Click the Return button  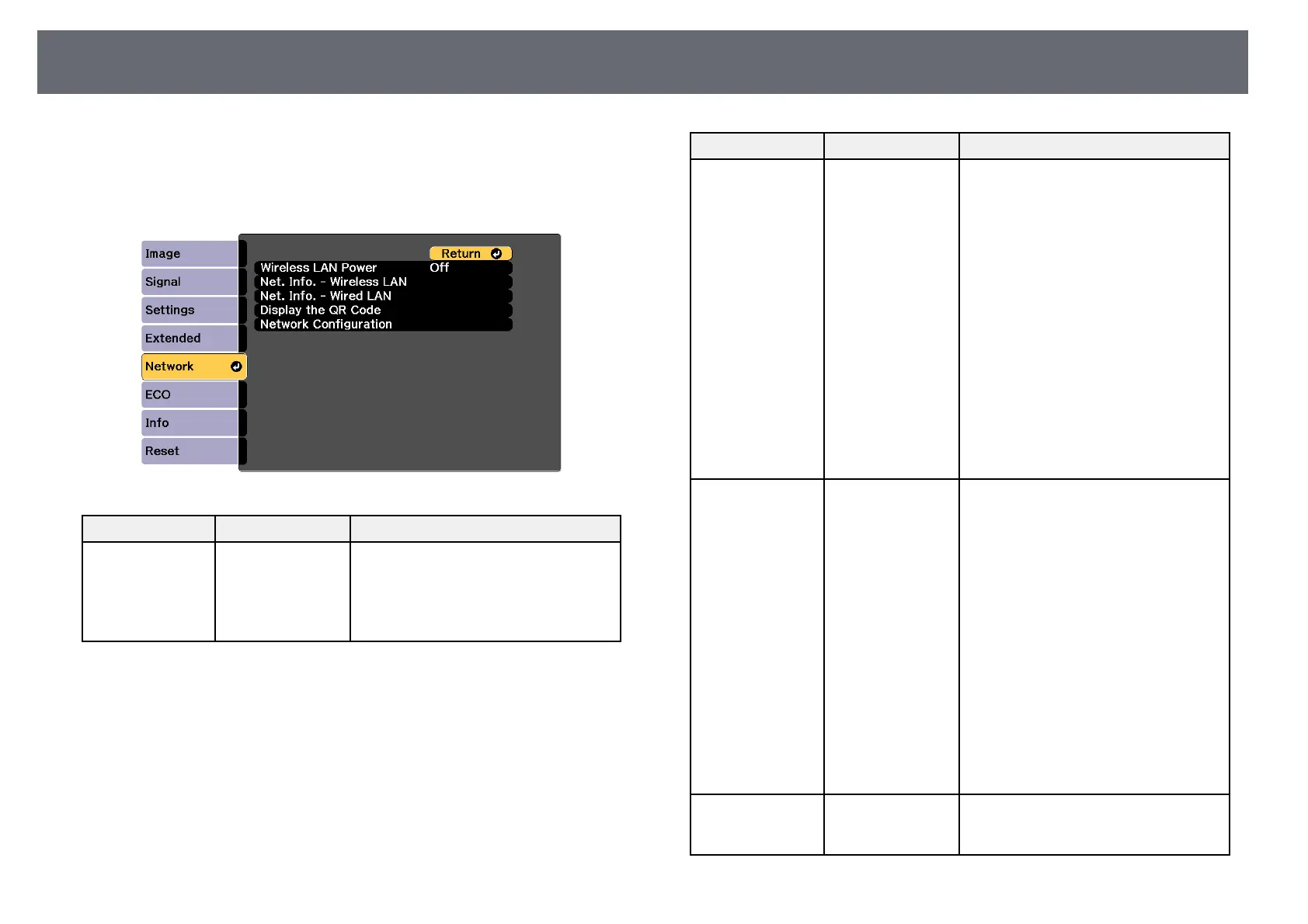tap(471, 253)
